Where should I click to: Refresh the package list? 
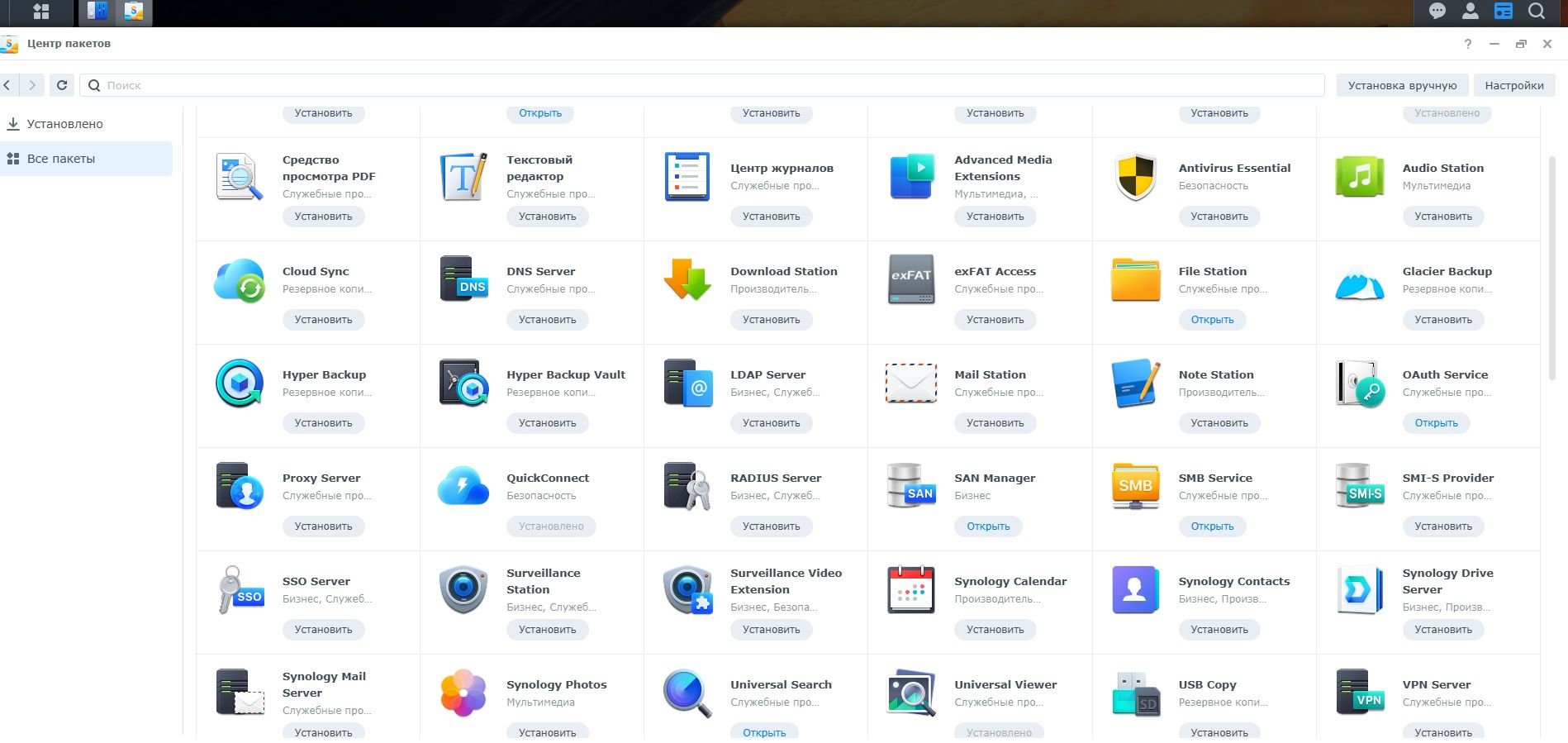coord(62,85)
